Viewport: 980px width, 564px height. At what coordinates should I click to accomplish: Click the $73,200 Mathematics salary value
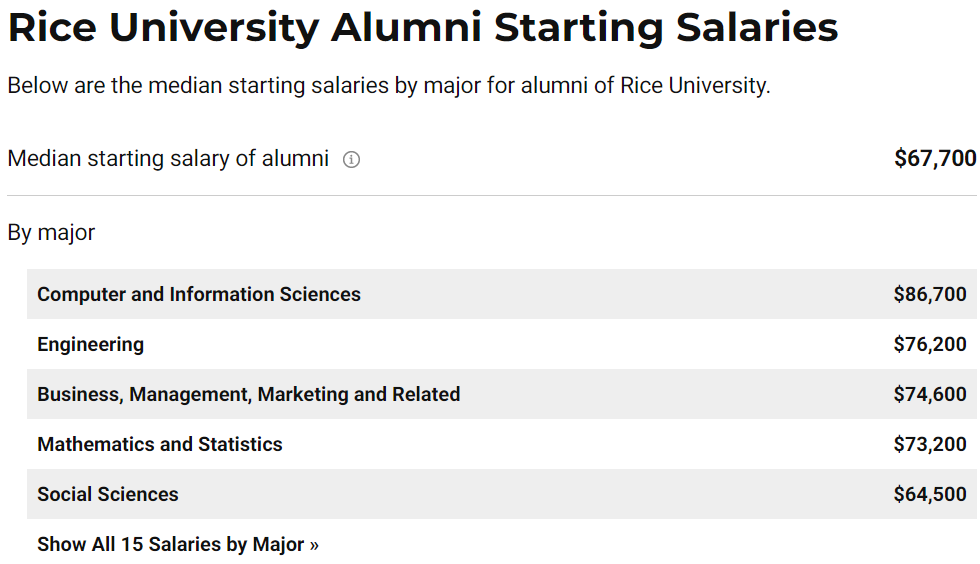[930, 444]
